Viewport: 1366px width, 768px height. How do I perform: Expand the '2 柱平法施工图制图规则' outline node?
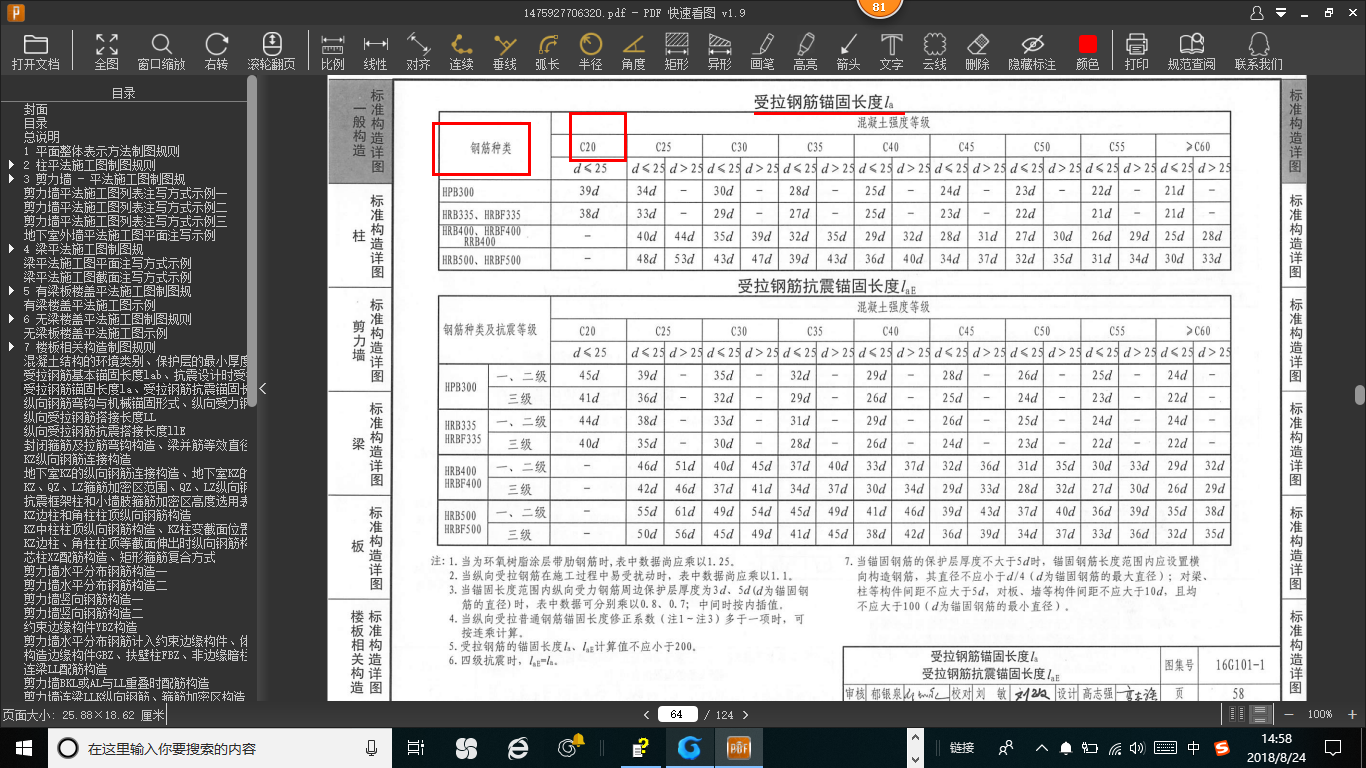click(11, 165)
